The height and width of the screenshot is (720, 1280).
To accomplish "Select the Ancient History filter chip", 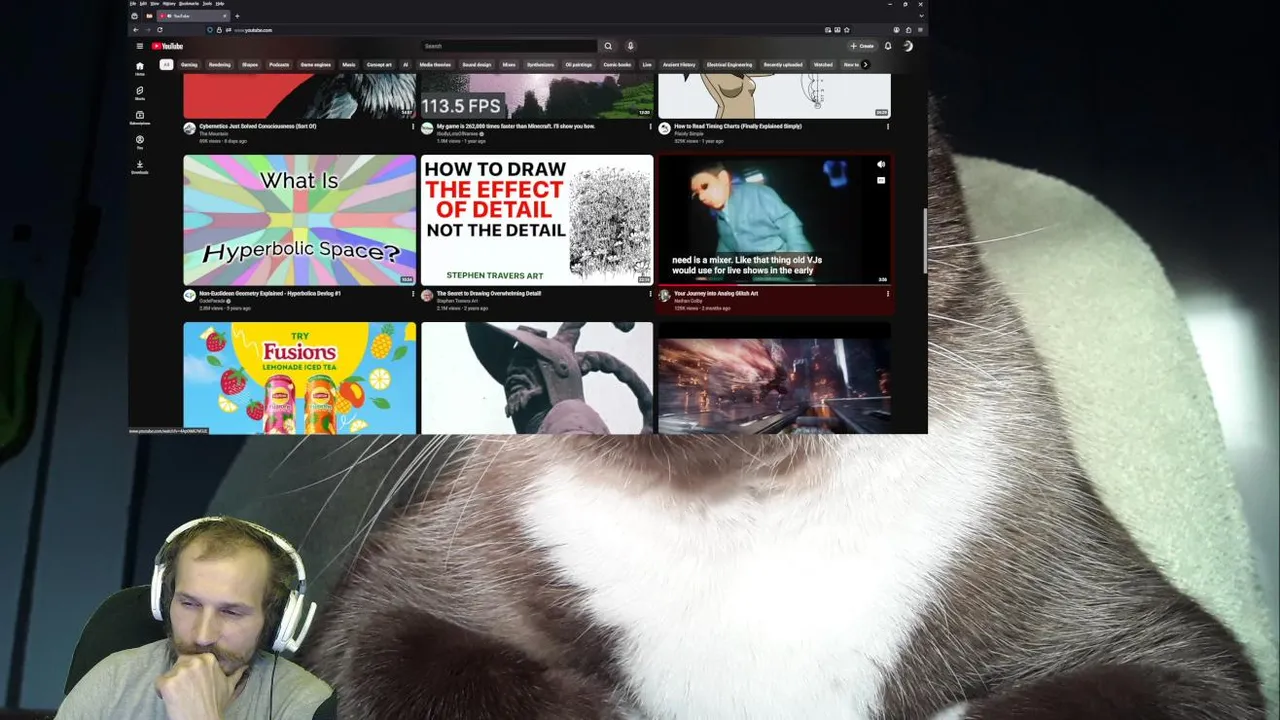I will coord(679,65).
